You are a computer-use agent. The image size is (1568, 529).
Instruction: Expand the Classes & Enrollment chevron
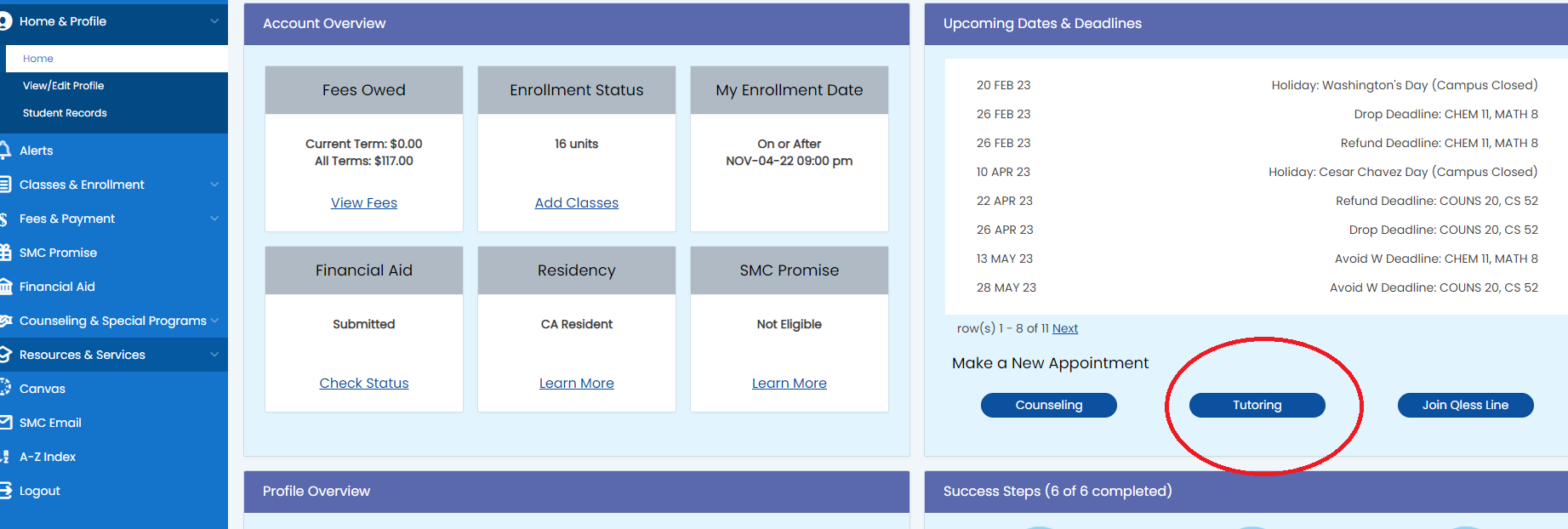click(x=214, y=185)
